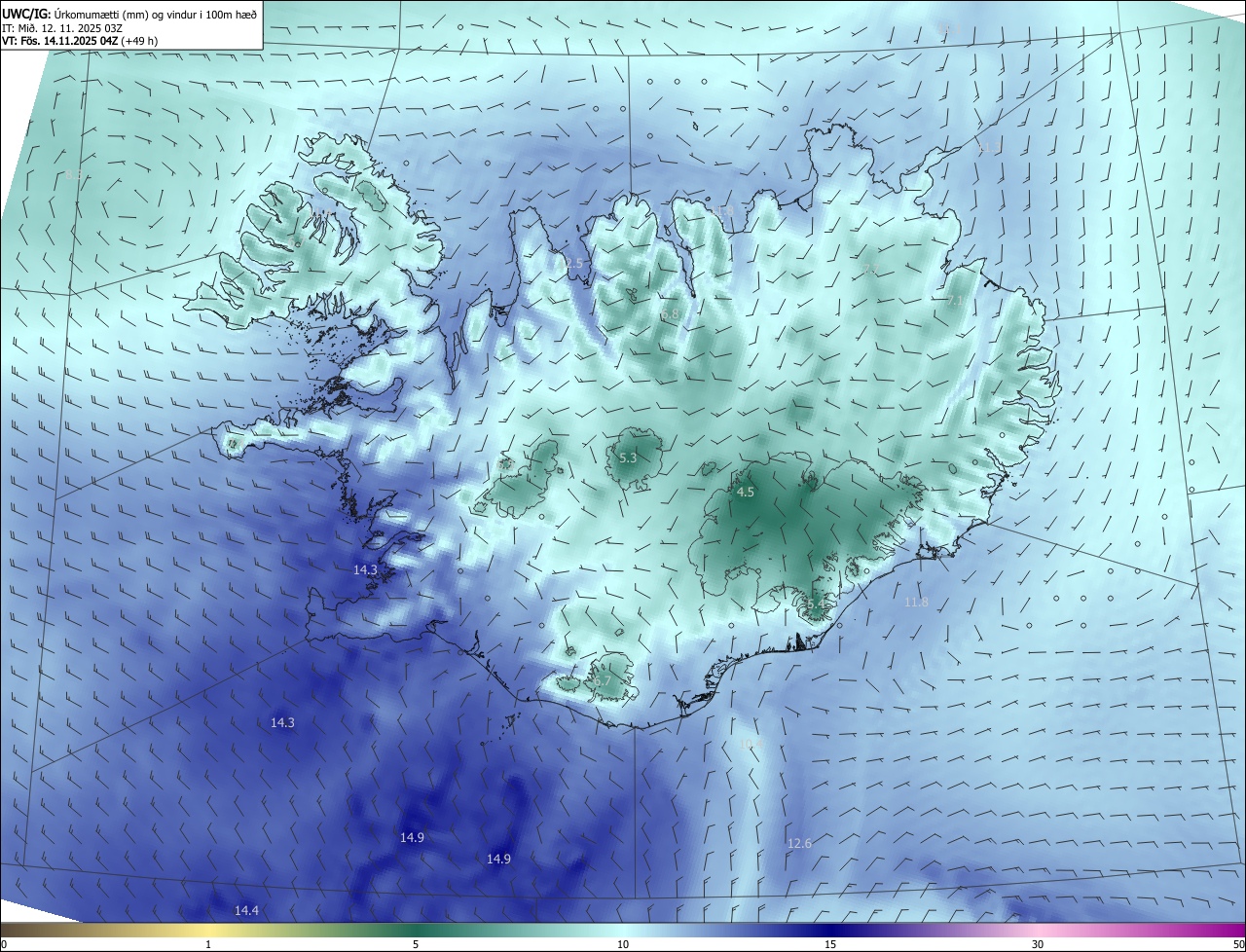The width and height of the screenshot is (1246, 952).
Task: Click the colorbar tick label 50
Action: (1238, 944)
